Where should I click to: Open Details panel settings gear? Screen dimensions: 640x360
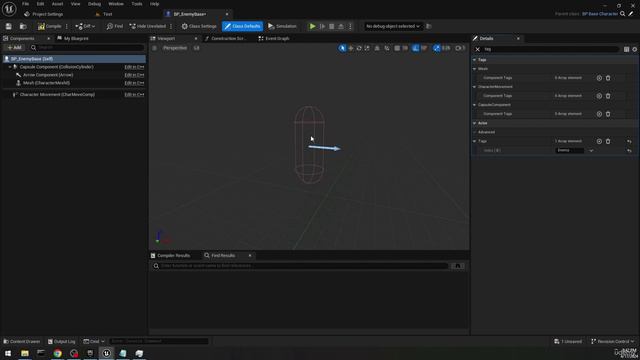click(635, 49)
